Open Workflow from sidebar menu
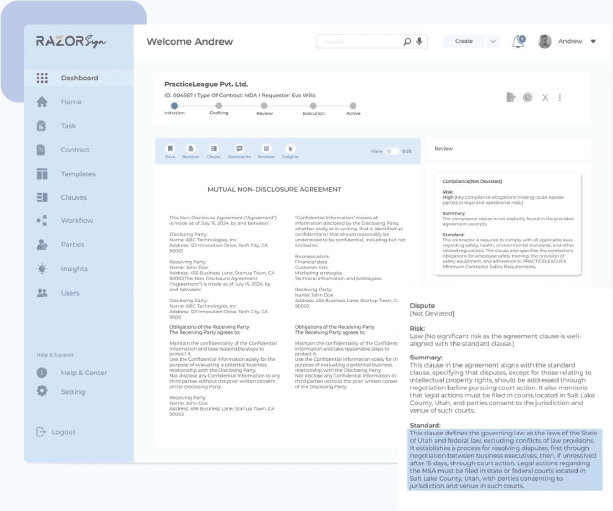 pyautogui.click(x=77, y=220)
